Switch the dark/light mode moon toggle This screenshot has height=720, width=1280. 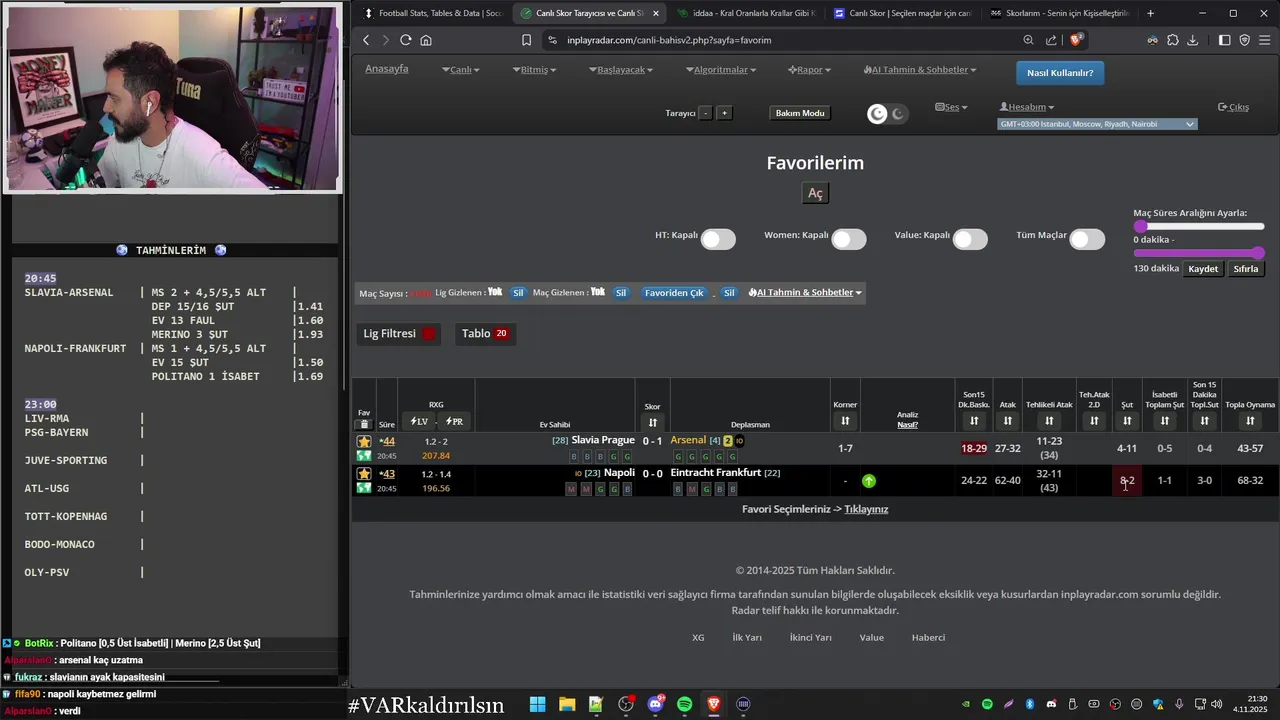tap(887, 114)
